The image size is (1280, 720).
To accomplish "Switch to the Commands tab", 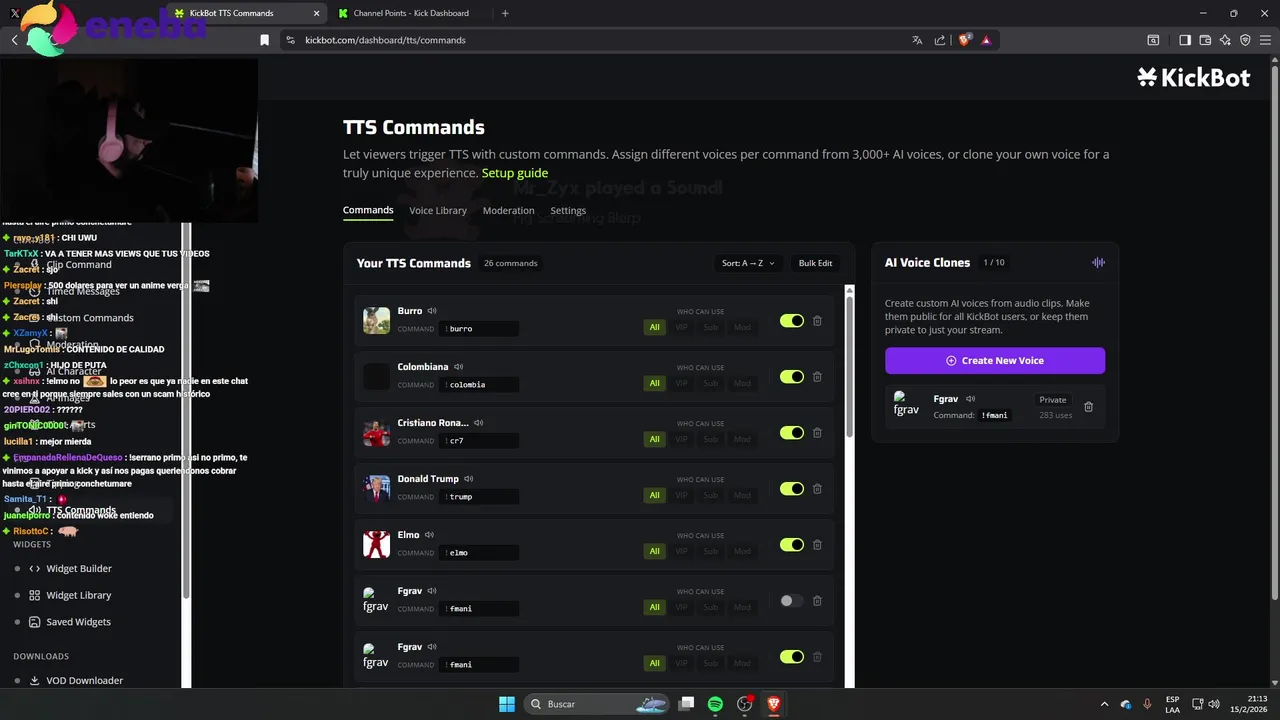I will [368, 210].
